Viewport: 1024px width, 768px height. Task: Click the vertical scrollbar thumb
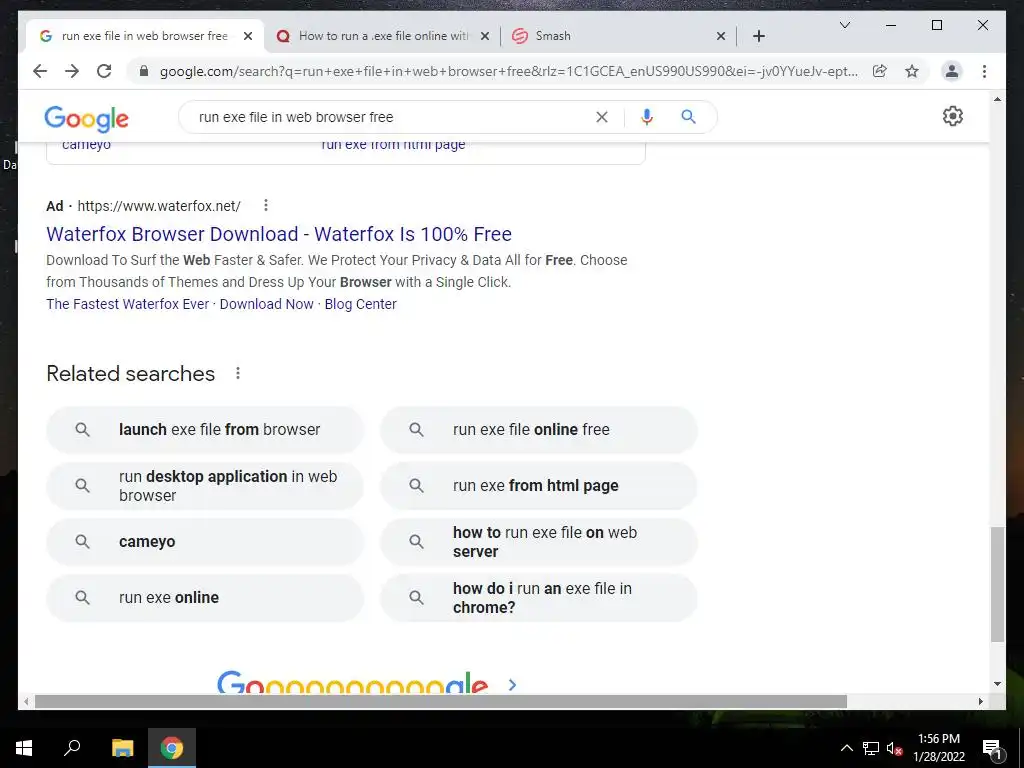click(997, 584)
